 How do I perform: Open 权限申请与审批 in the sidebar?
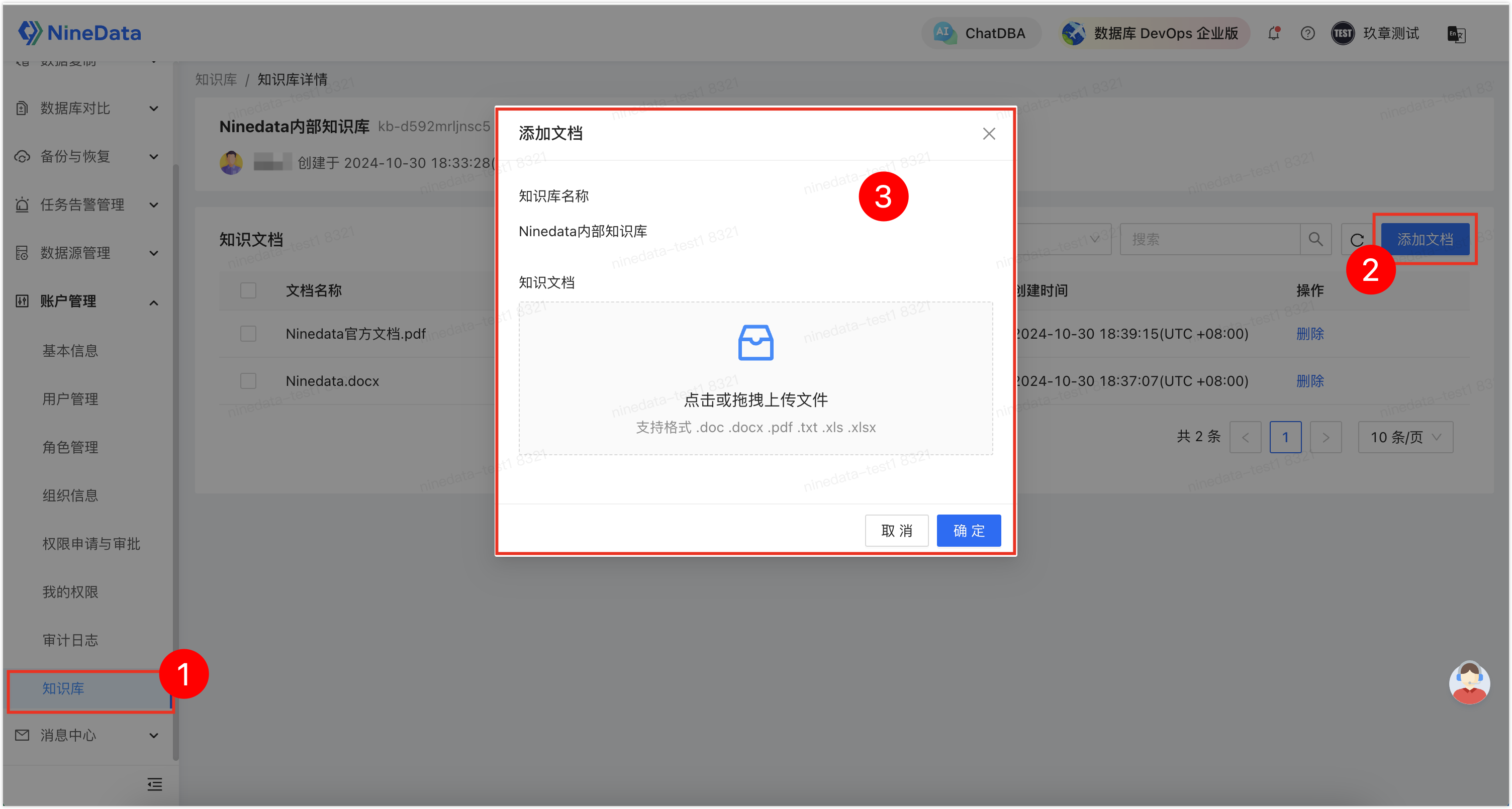point(91,544)
